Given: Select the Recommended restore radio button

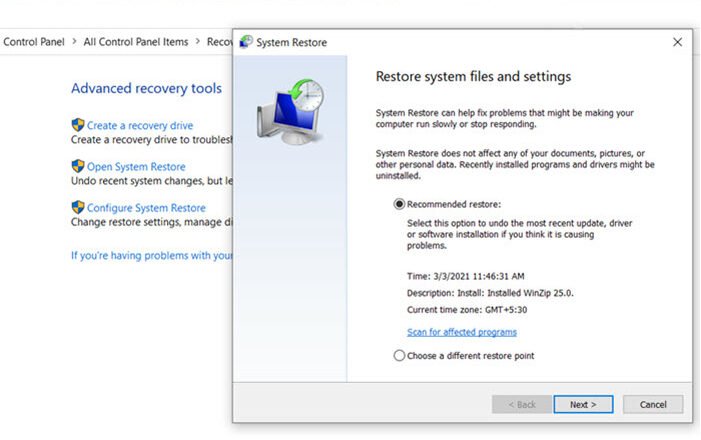Looking at the screenshot, I should point(399,204).
